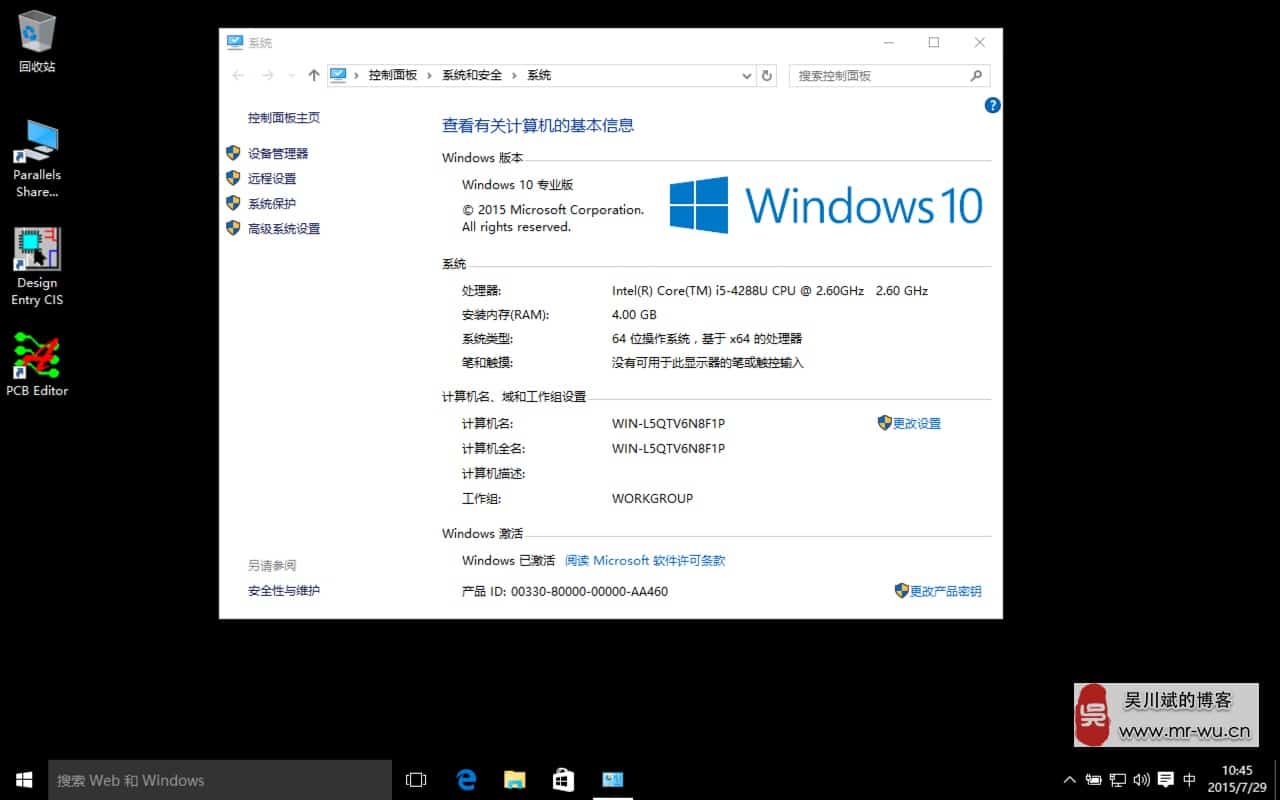Viewport: 1280px width, 800px height.
Task: Open 远程设置 link in the sidebar
Action: [x=272, y=178]
